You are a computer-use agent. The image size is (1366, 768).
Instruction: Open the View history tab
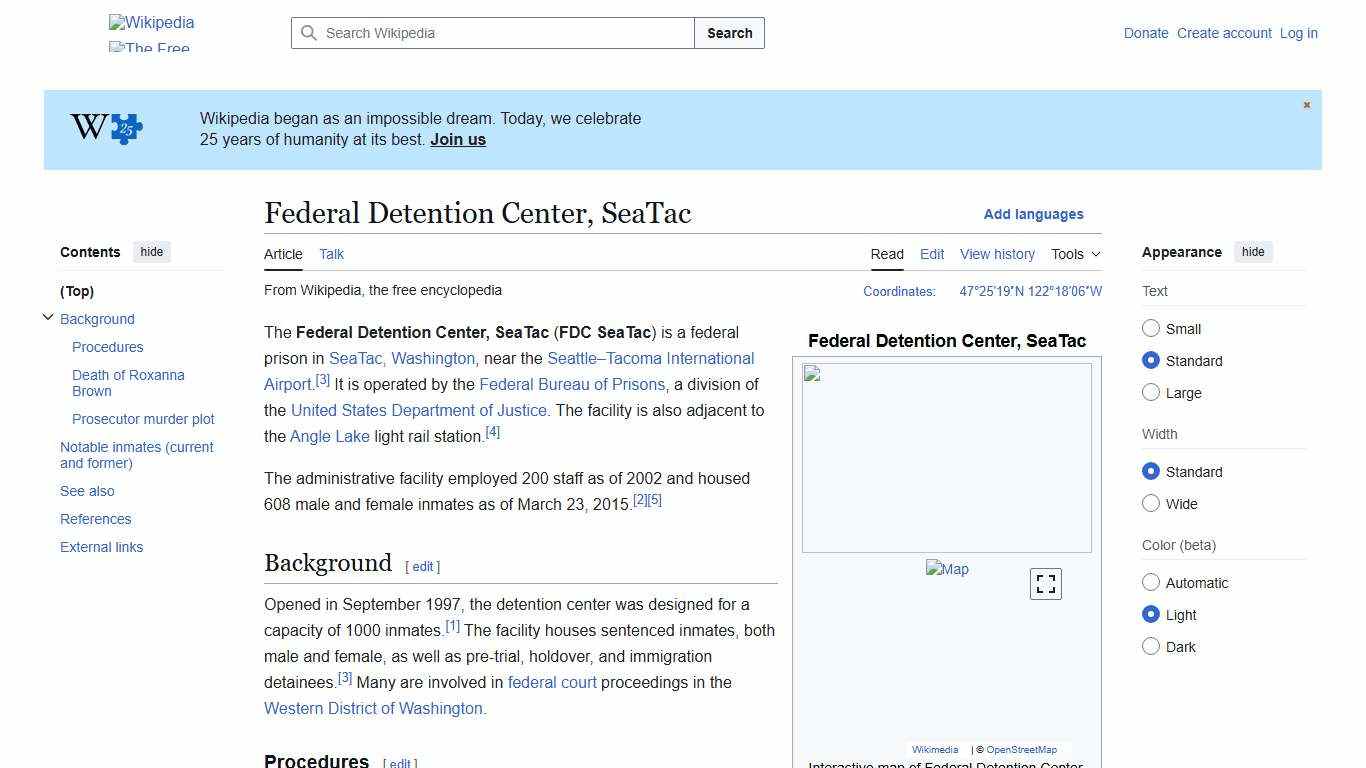pos(997,254)
